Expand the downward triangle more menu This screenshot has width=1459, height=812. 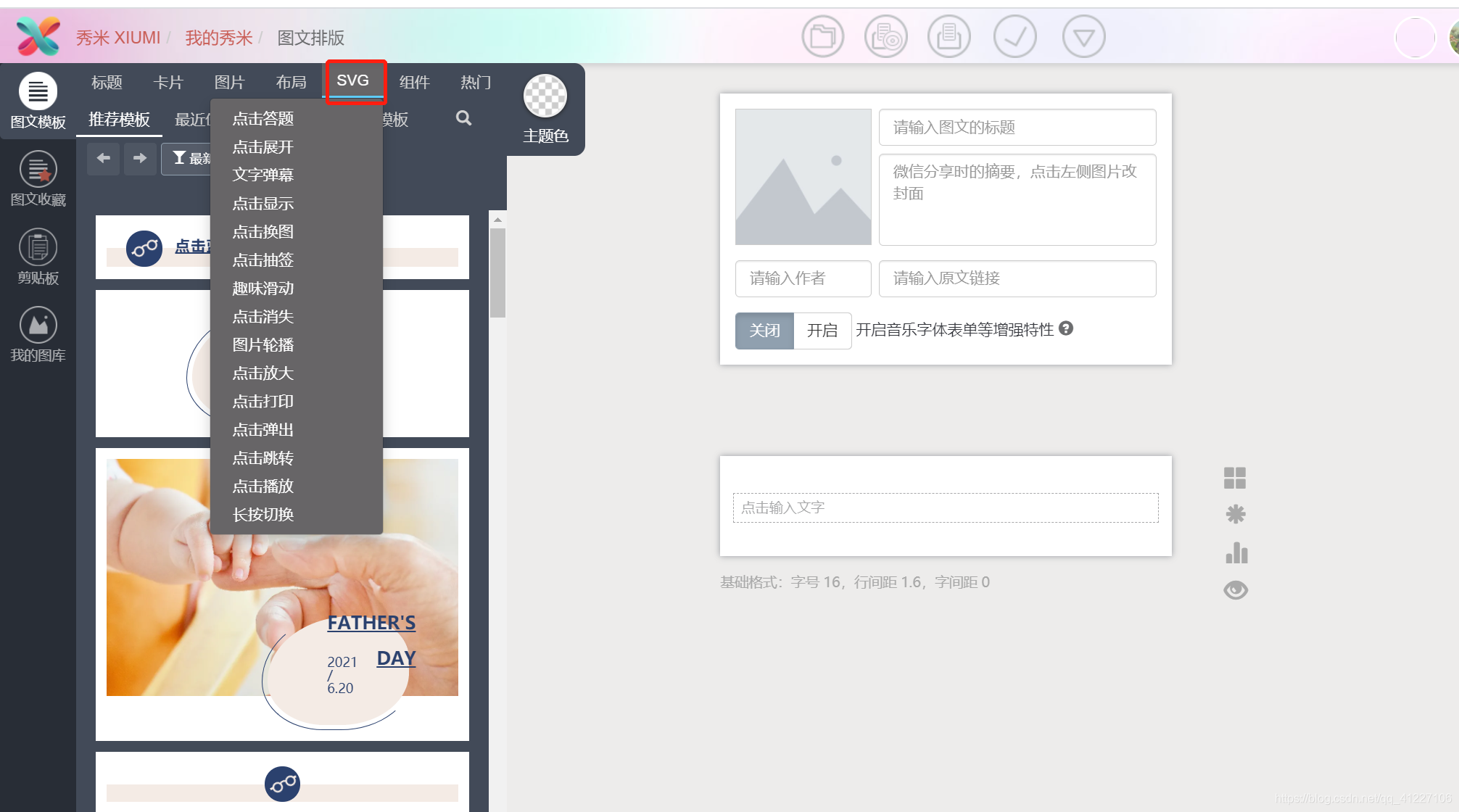pyautogui.click(x=1083, y=36)
